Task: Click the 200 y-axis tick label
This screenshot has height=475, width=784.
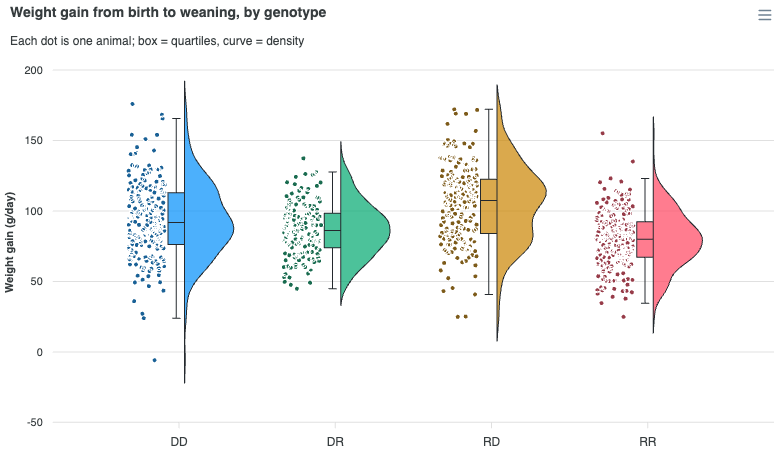Action: 34,70
